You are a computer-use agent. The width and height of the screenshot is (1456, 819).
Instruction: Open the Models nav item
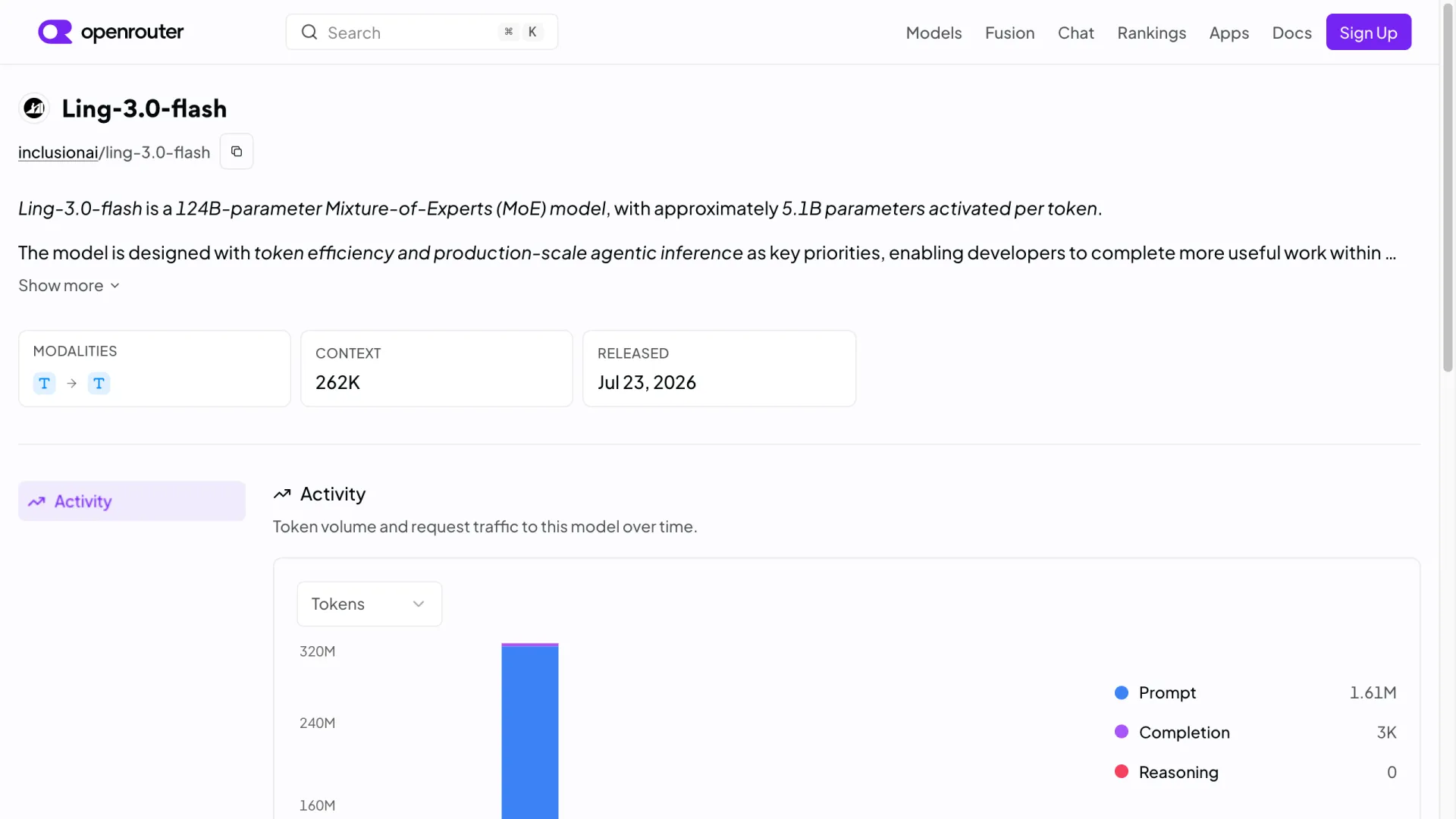[x=934, y=33]
